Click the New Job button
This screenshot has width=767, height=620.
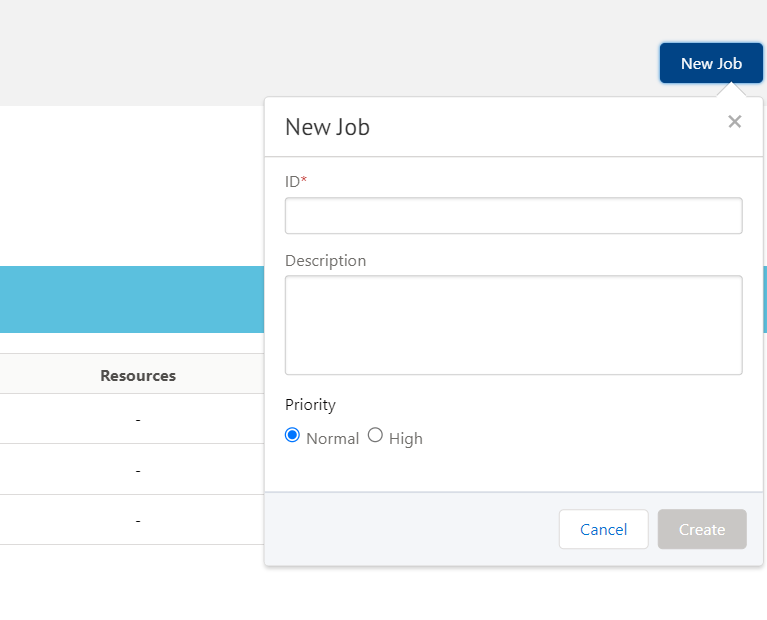tap(711, 63)
